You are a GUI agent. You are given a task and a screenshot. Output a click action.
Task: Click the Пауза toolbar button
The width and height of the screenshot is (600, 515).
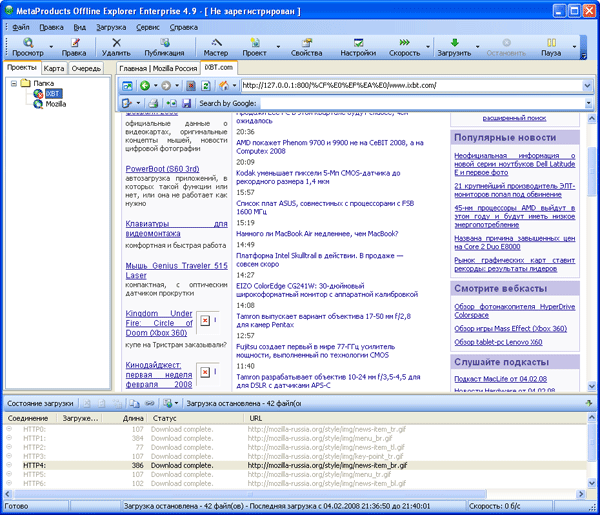551,48
